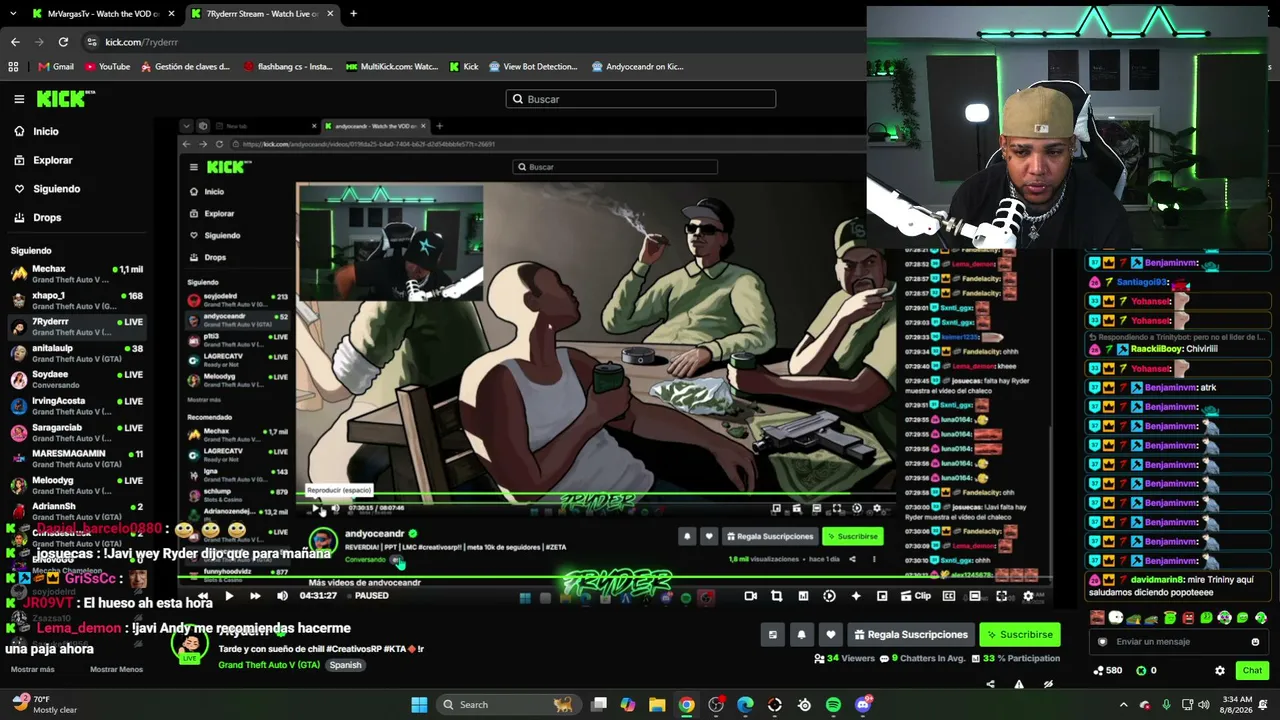Toggle the notification bell for 7Ryderrr

pyautogui.click(x=801, y=635)
